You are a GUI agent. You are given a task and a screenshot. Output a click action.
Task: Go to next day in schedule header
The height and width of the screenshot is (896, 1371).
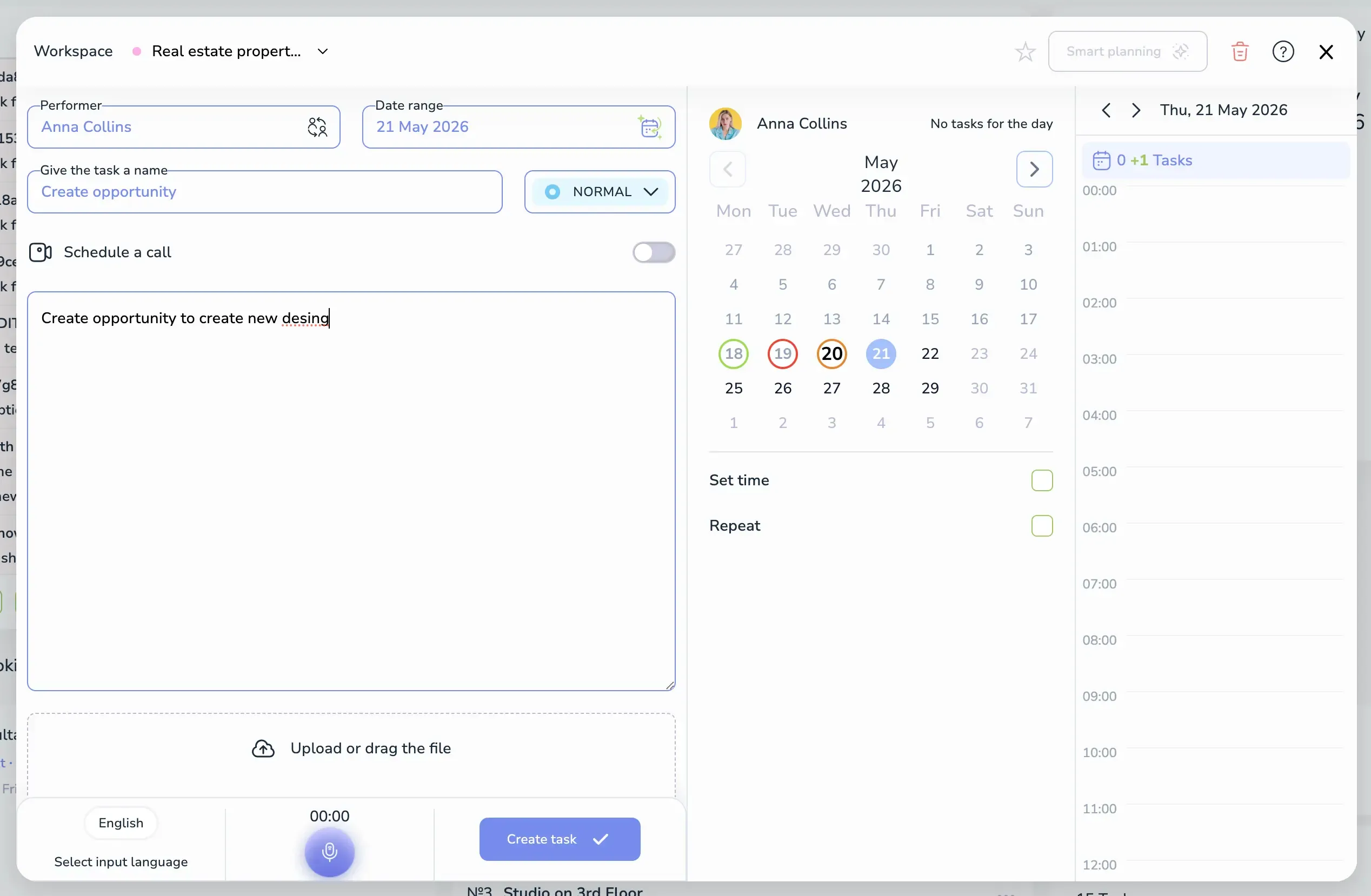click(1135, 110)
